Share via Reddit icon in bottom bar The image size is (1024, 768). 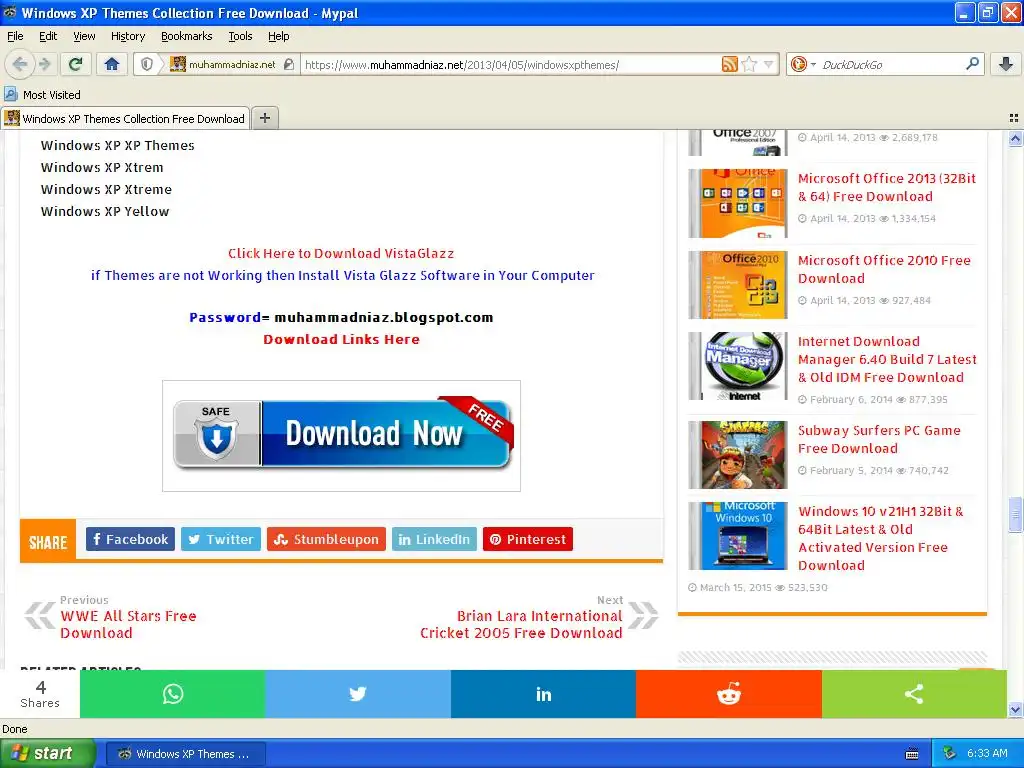(x=729, y=694)
